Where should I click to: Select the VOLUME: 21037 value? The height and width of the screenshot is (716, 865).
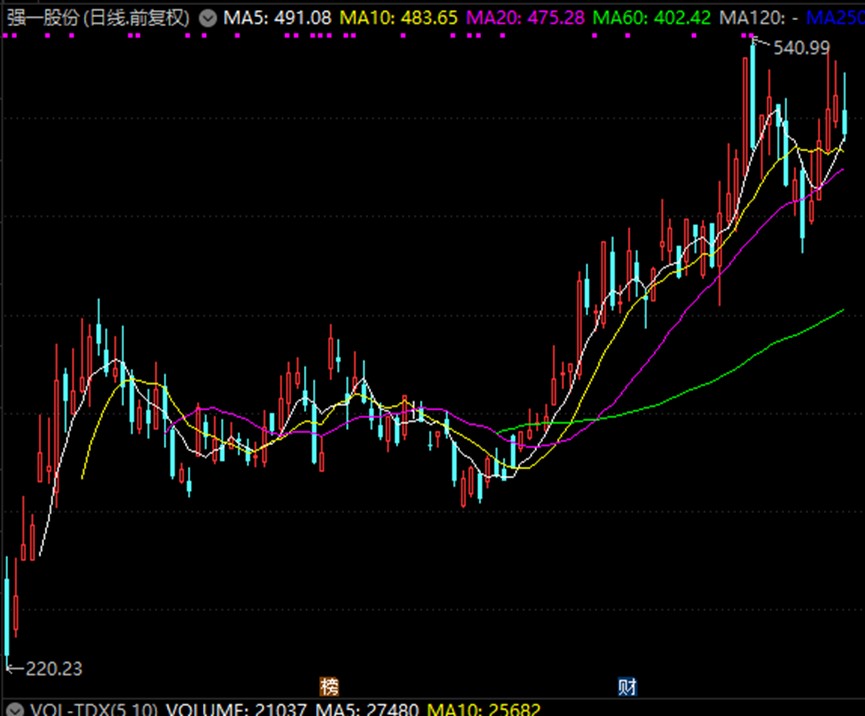(x=236, y=709)
